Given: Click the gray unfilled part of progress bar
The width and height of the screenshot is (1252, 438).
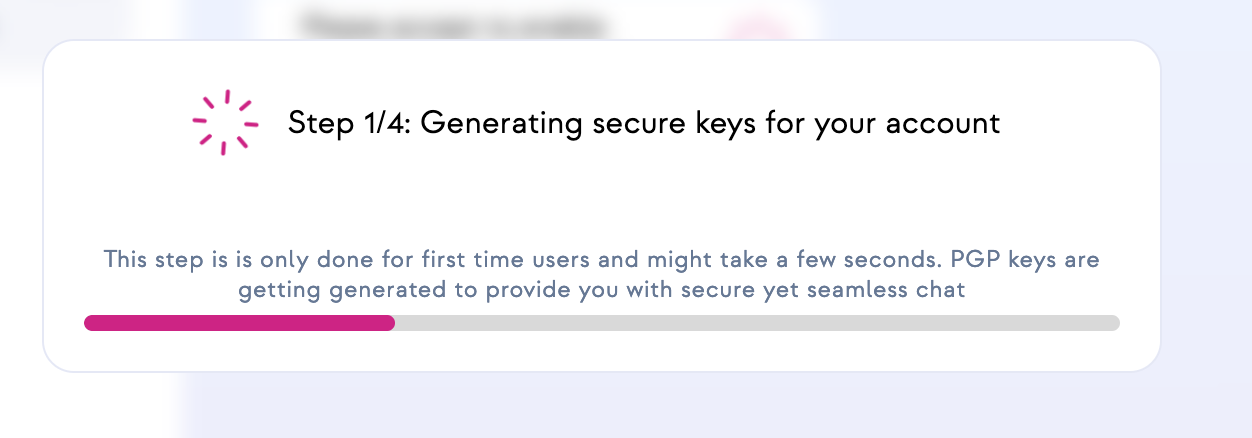Looking at the screenshot, I should point(757,323).
